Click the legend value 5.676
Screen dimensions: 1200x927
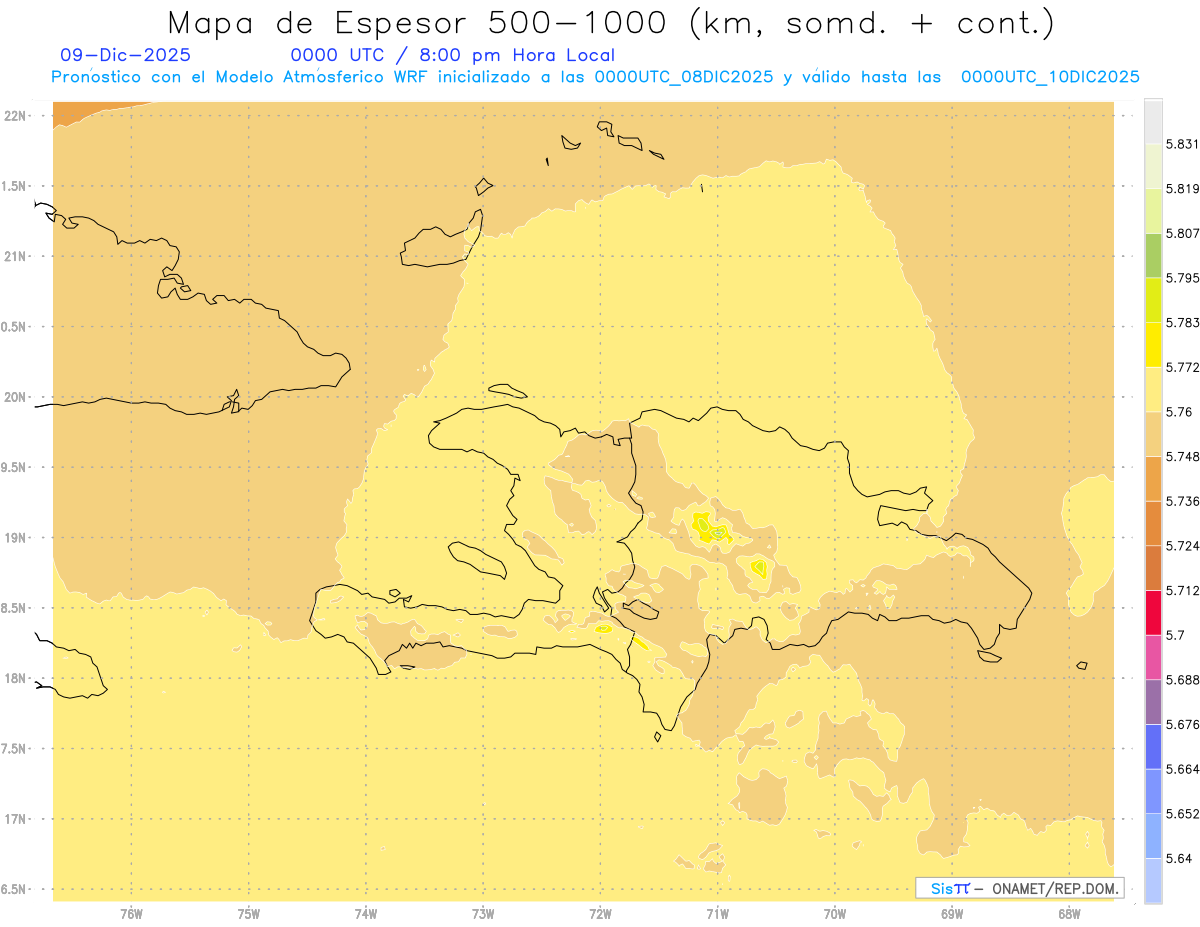pyautogui.click(x=1182, y=724)
